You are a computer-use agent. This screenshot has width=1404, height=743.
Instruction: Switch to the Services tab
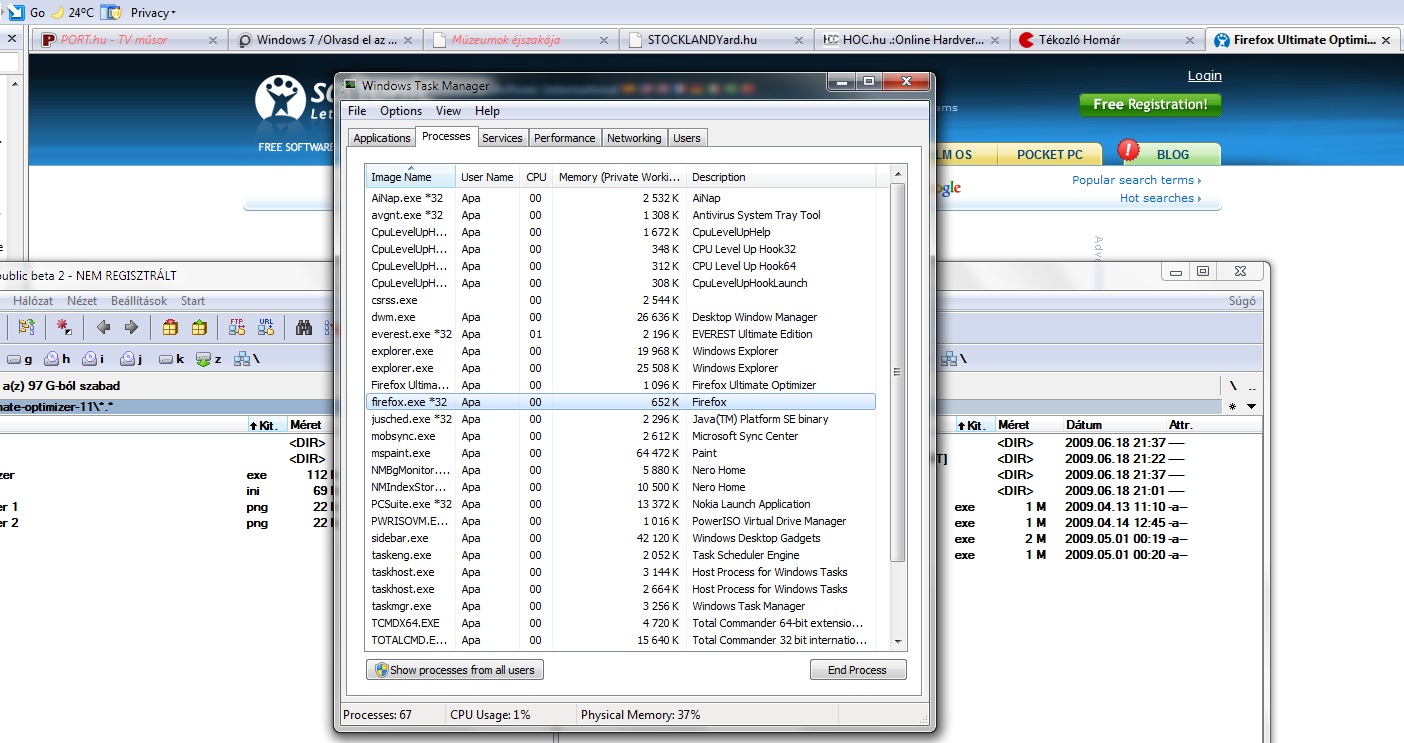(x=502, y=138)
